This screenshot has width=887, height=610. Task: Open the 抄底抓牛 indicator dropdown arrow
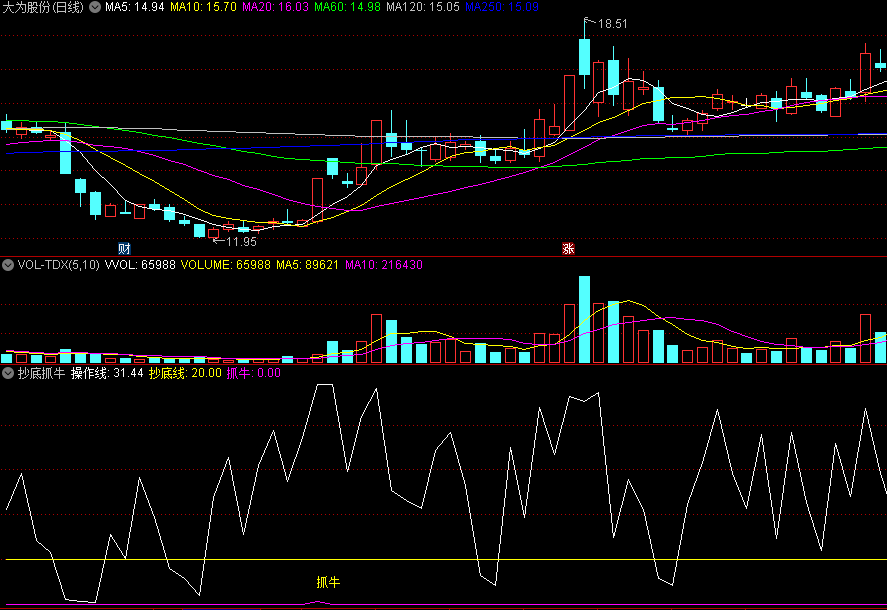[8, 373]
